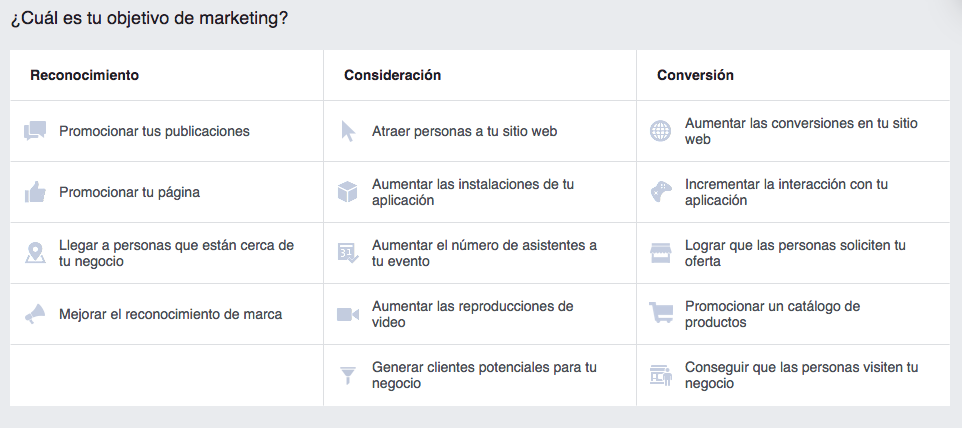Viewport: 962px width, 428px height.
Task: Select the map pin icon for local reach
Action: tap(35, 253)
